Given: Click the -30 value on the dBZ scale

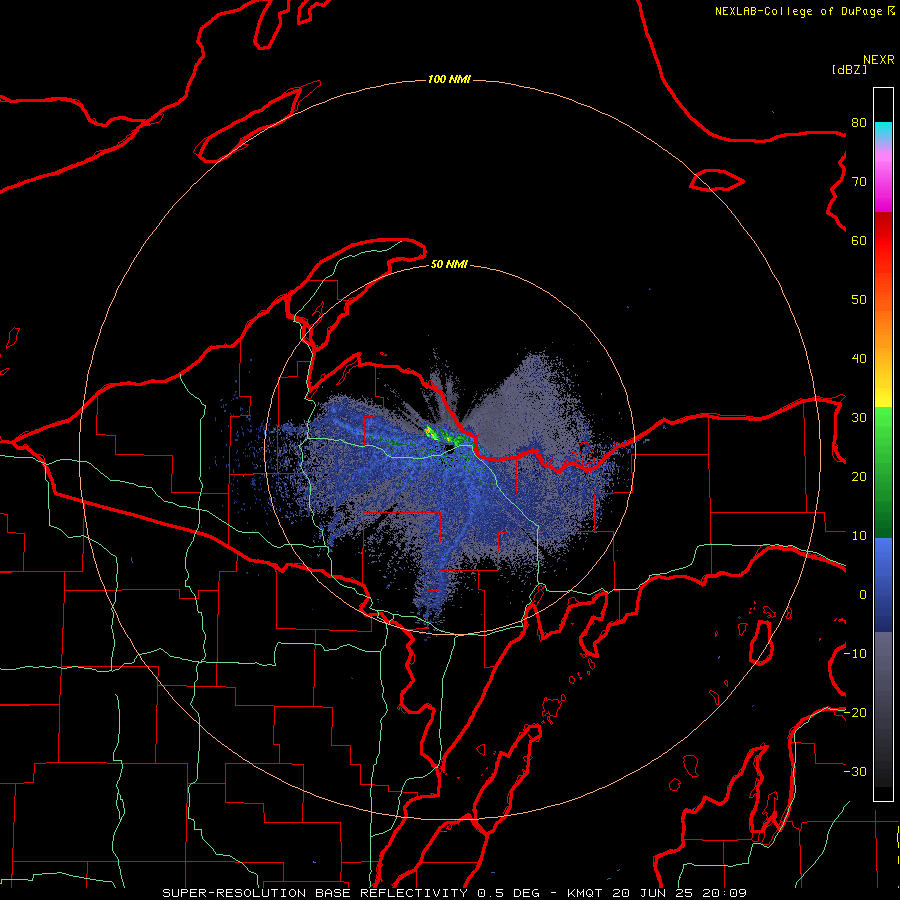Looking at the screenshot, I should pos(855,771).
